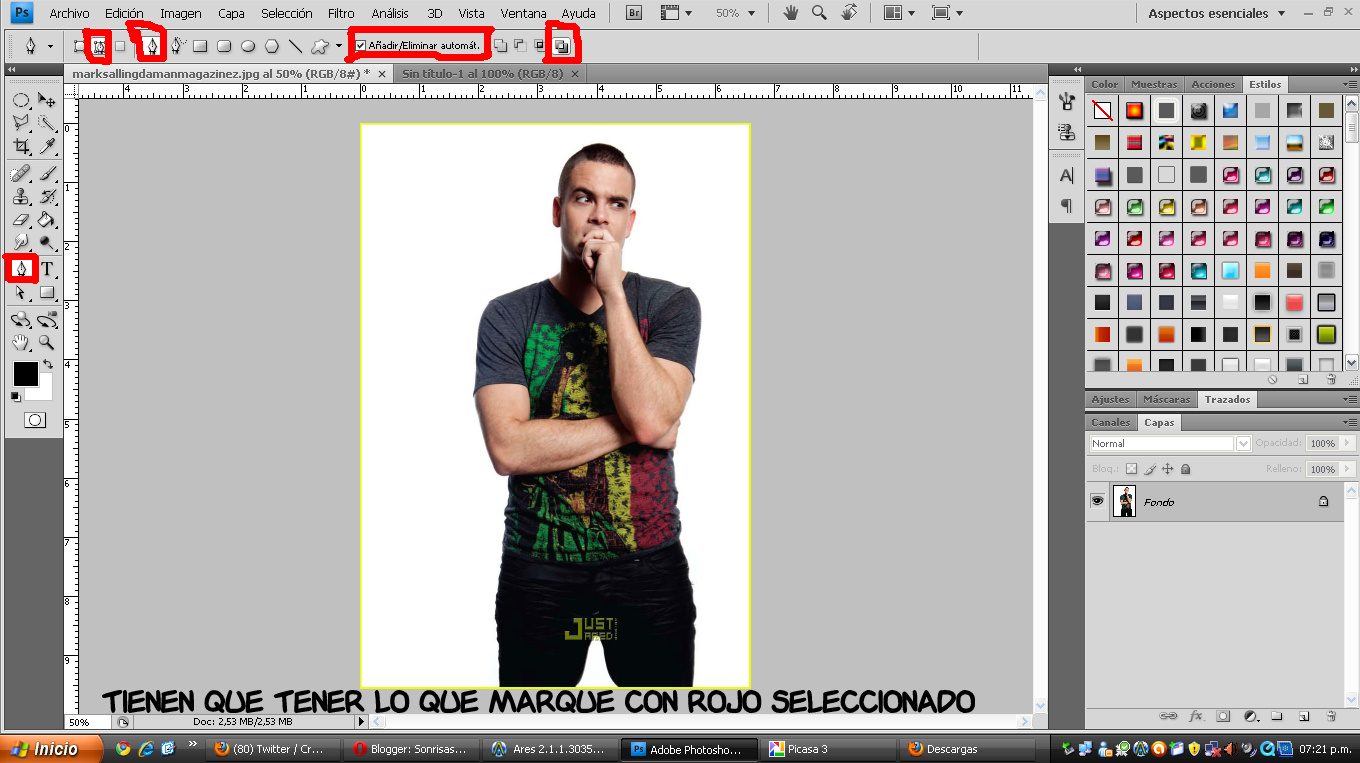Select the Path Selection arrow tool

click(21, 292)
